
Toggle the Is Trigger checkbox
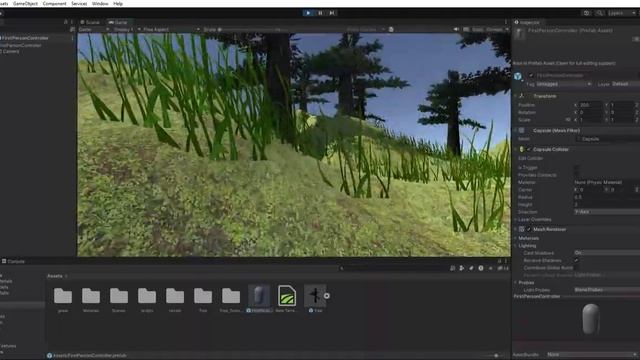(x=577, y=167)
